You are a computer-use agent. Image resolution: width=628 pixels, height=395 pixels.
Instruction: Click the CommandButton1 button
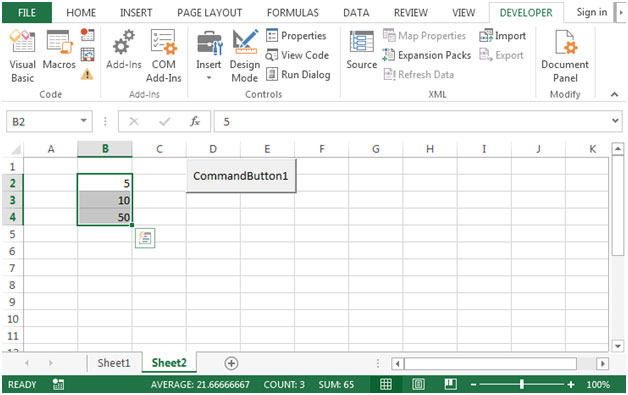click(241, 176)
